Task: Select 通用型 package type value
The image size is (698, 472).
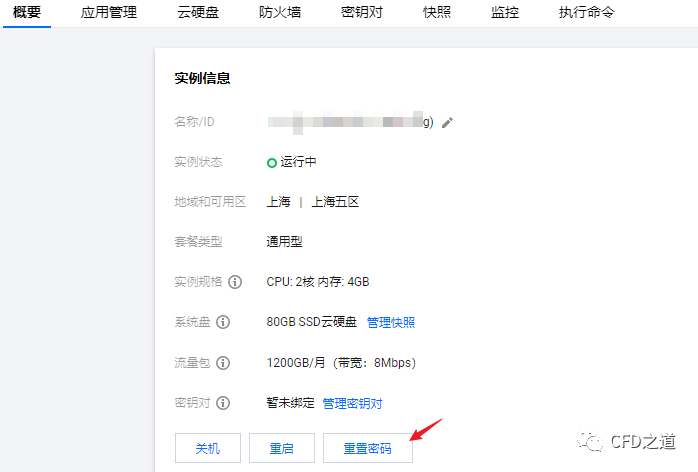Action: [x=284, y=242]
